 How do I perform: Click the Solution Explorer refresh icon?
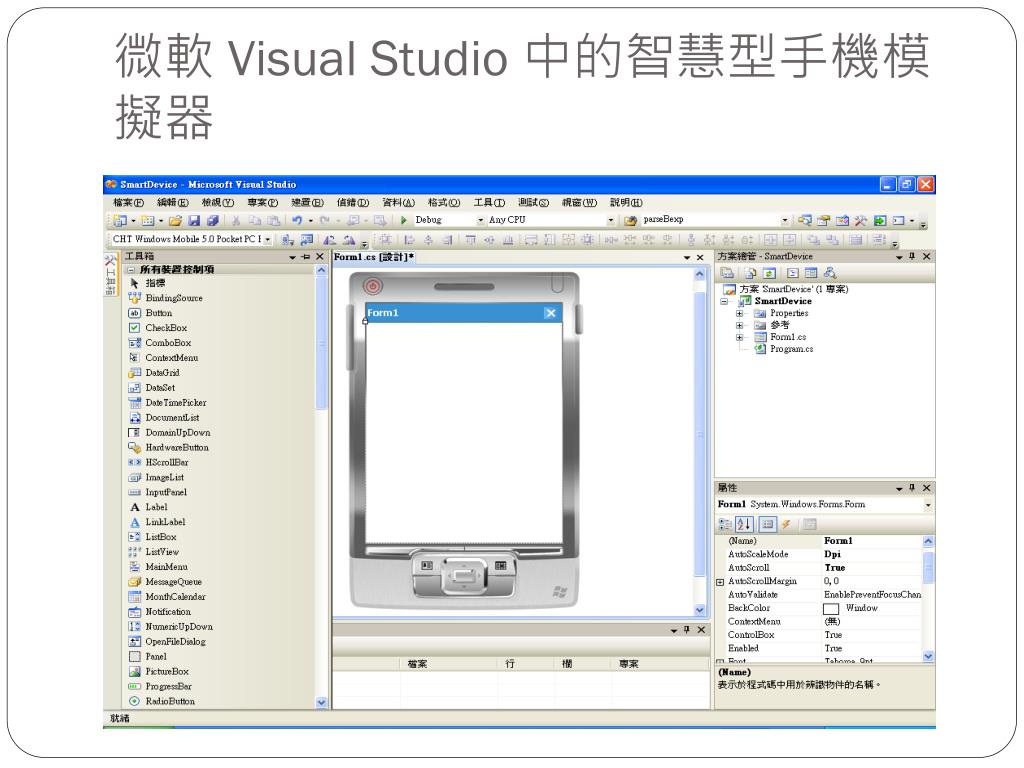[769, 273]
